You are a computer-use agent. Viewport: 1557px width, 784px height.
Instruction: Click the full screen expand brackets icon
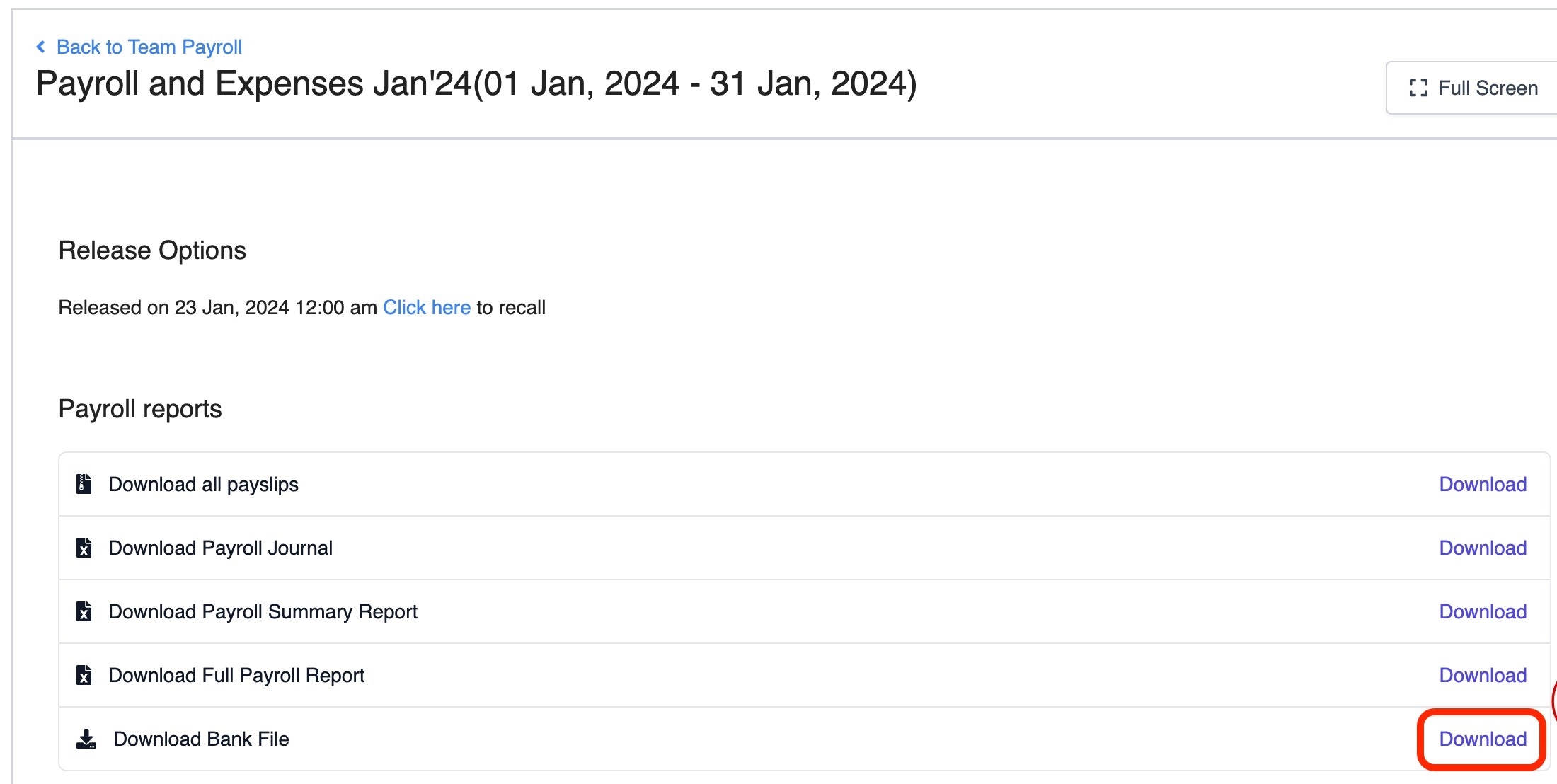[x=1418, y=88]
